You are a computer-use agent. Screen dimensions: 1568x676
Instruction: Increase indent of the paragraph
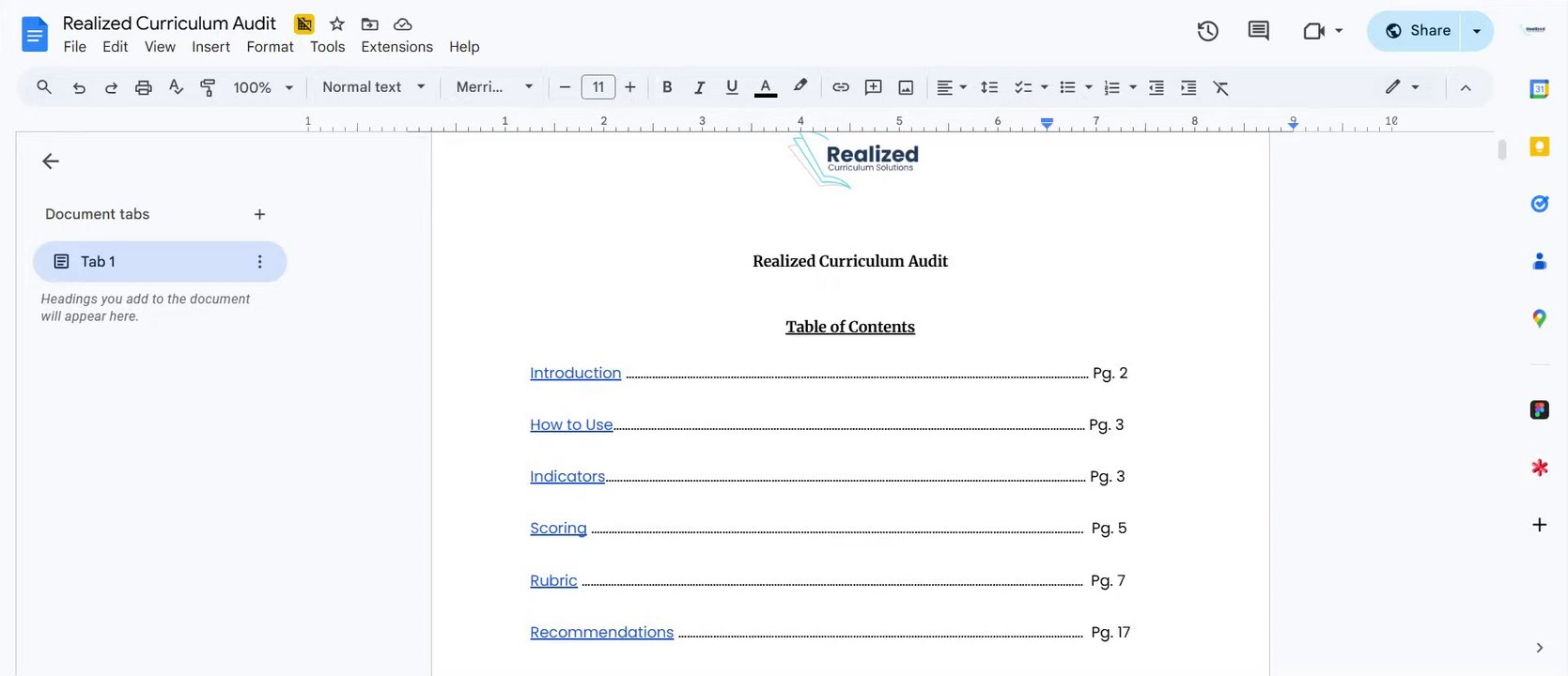click(x=1188, y=87)
